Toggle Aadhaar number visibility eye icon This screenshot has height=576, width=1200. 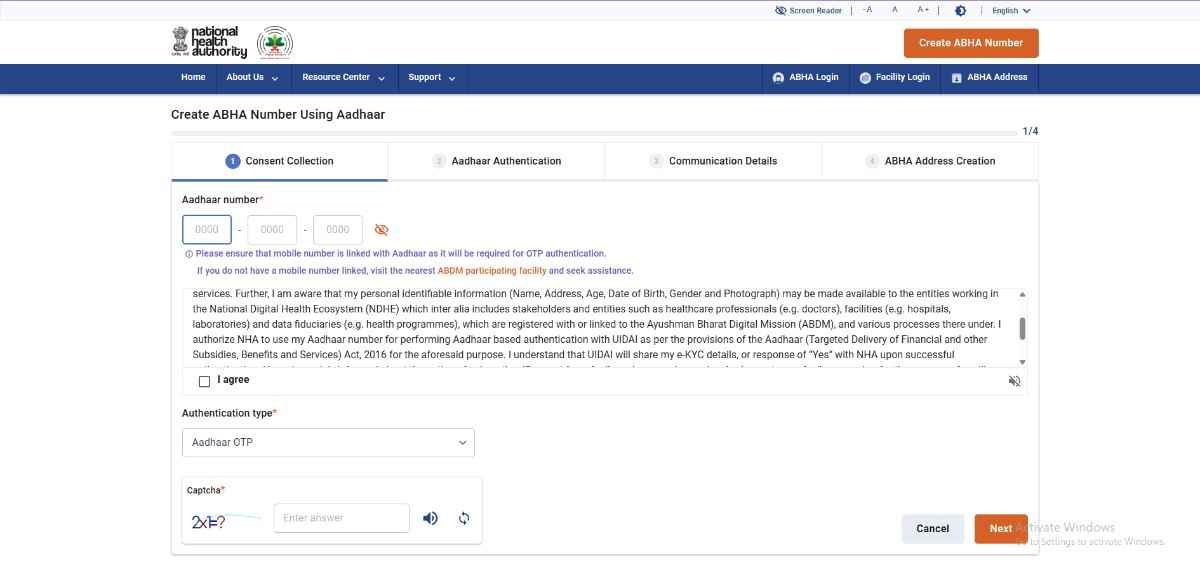381,230
